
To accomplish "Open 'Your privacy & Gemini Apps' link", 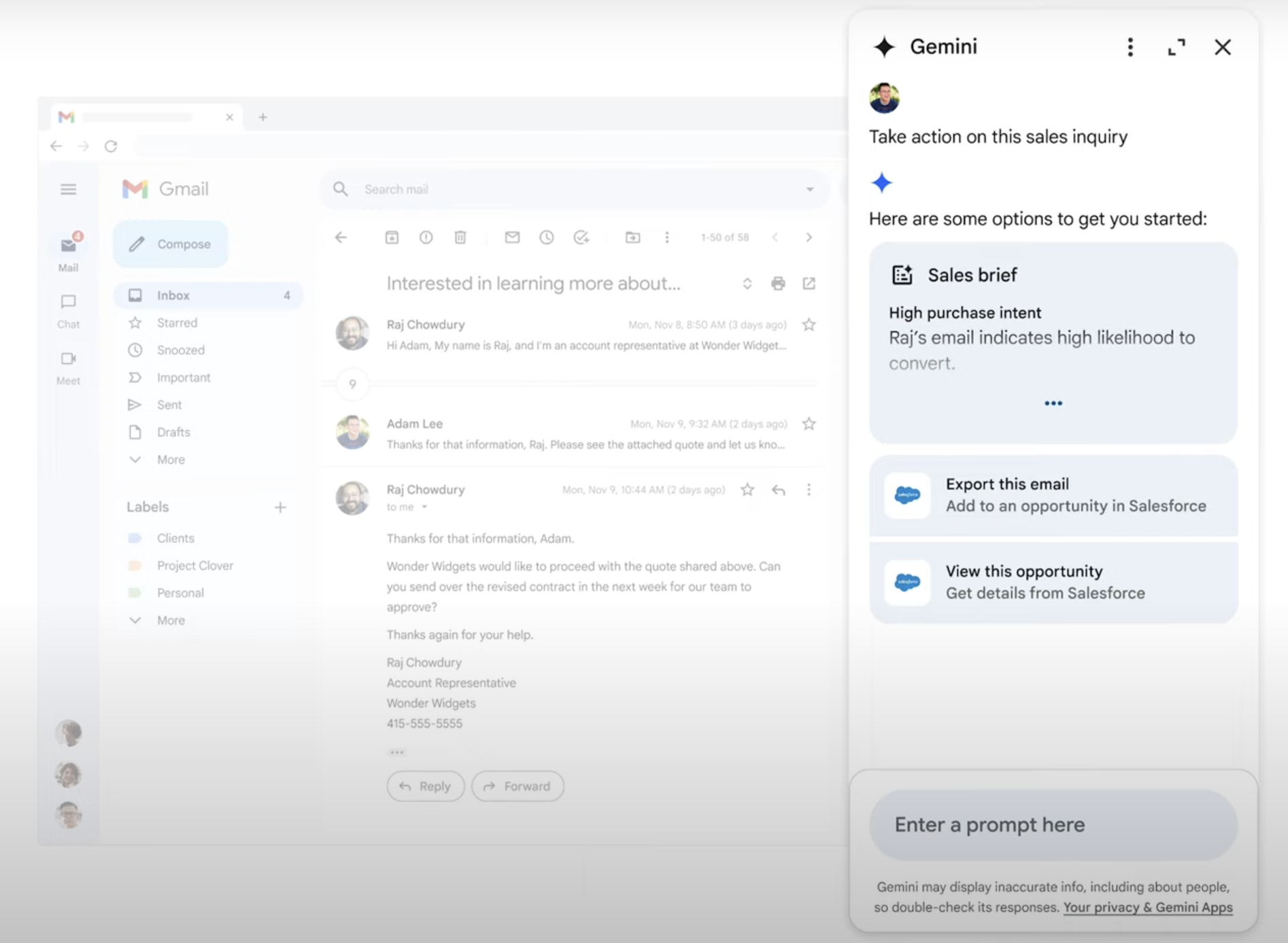I will [x=1147, y=907].
